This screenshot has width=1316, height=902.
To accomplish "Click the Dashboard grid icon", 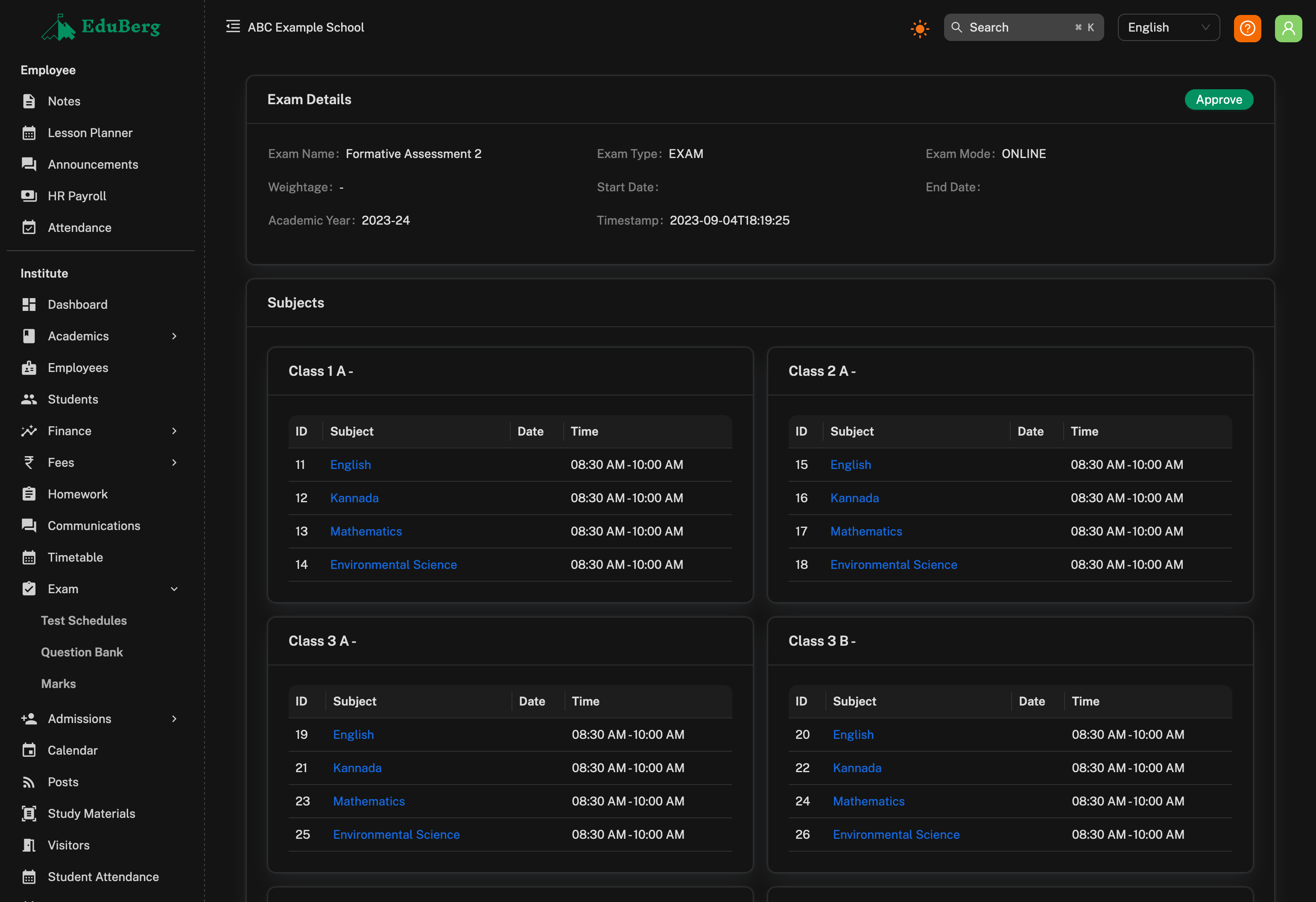I will tap(29, 305).
